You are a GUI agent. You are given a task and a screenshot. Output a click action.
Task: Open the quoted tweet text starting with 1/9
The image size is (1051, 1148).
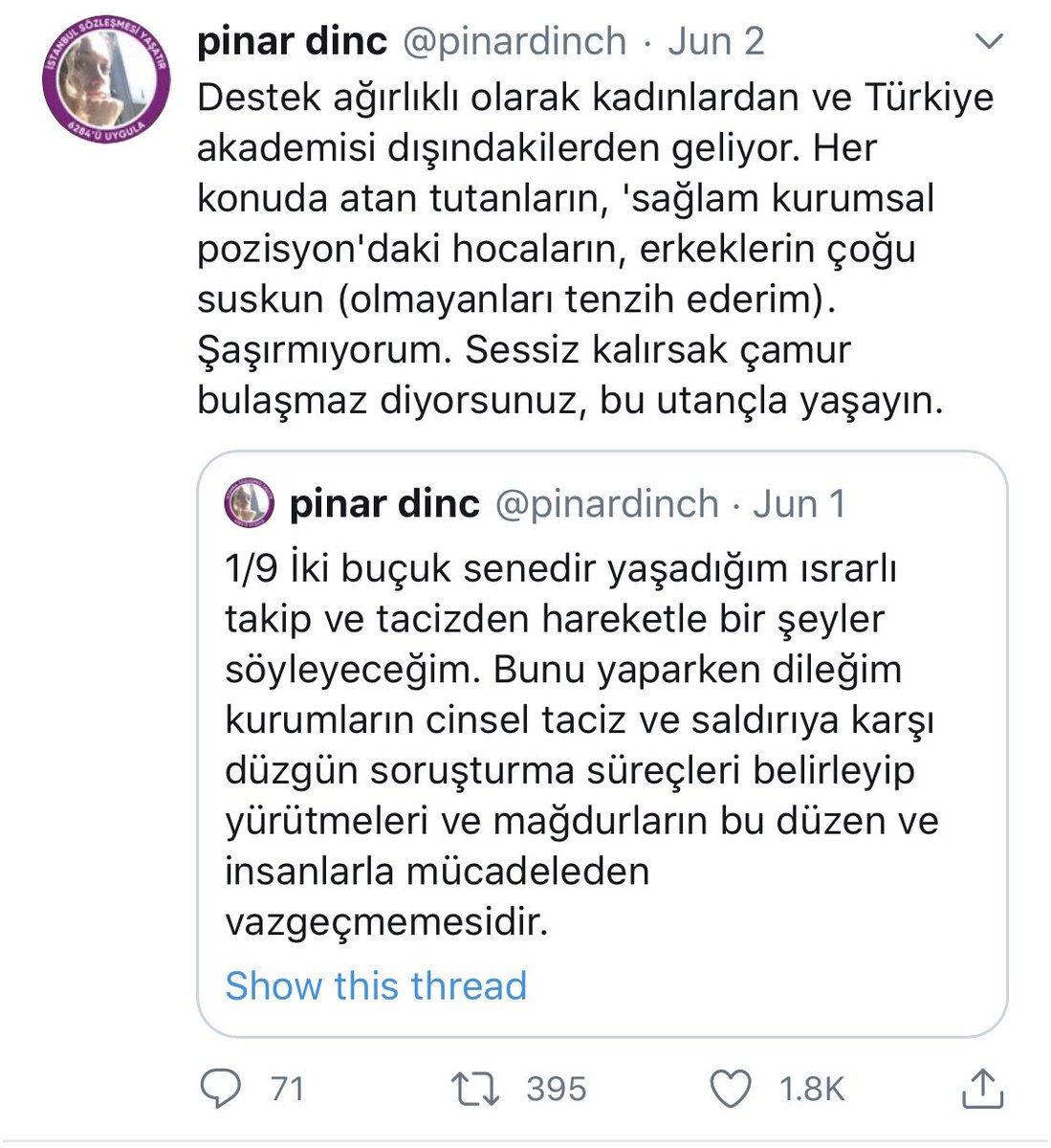(x=581, y=745)
